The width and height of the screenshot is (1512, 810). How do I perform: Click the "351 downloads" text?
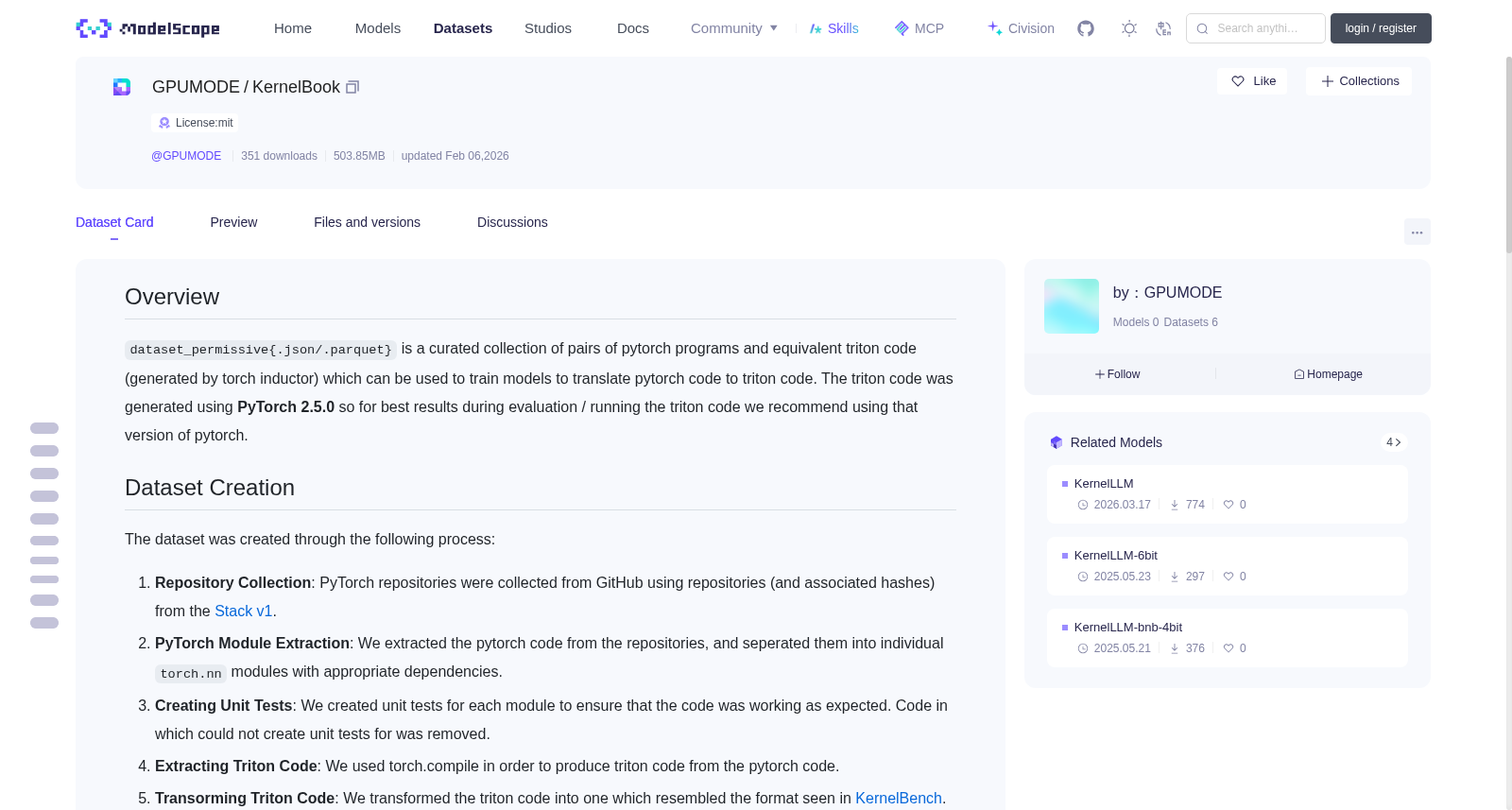[279, 156]
